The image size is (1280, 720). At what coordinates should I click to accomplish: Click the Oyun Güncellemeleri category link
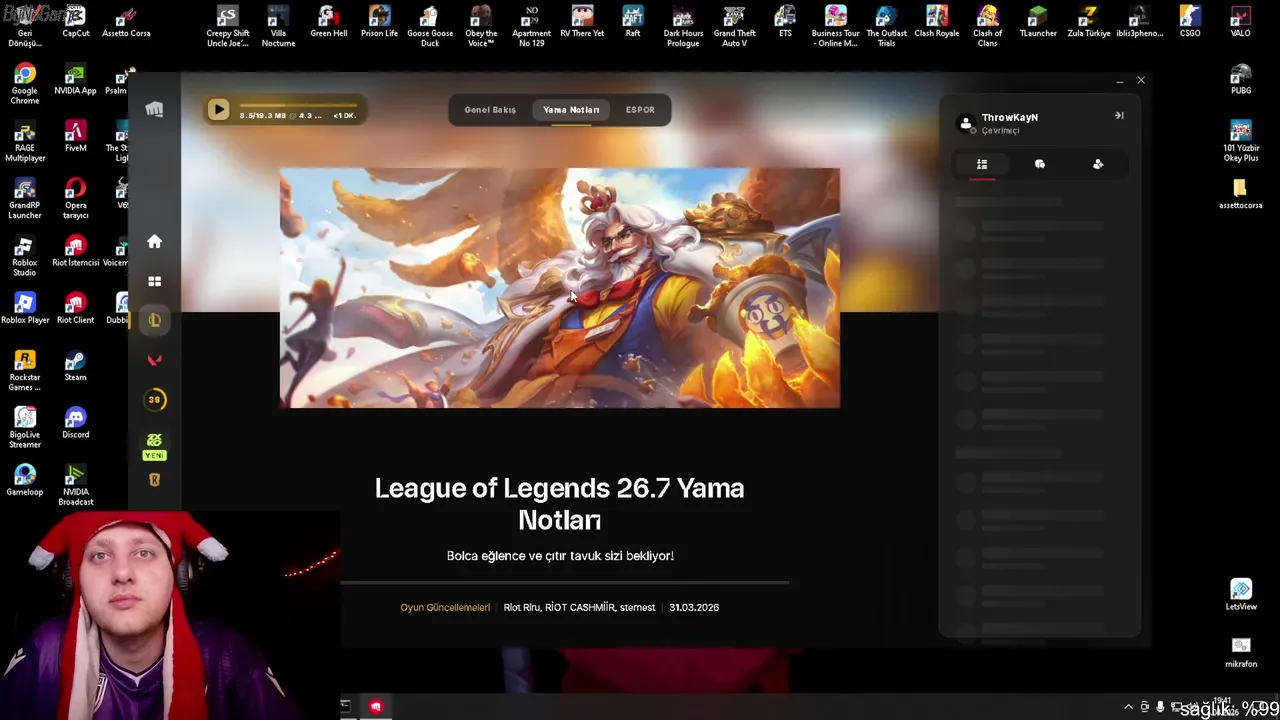(x=445, y=607)
